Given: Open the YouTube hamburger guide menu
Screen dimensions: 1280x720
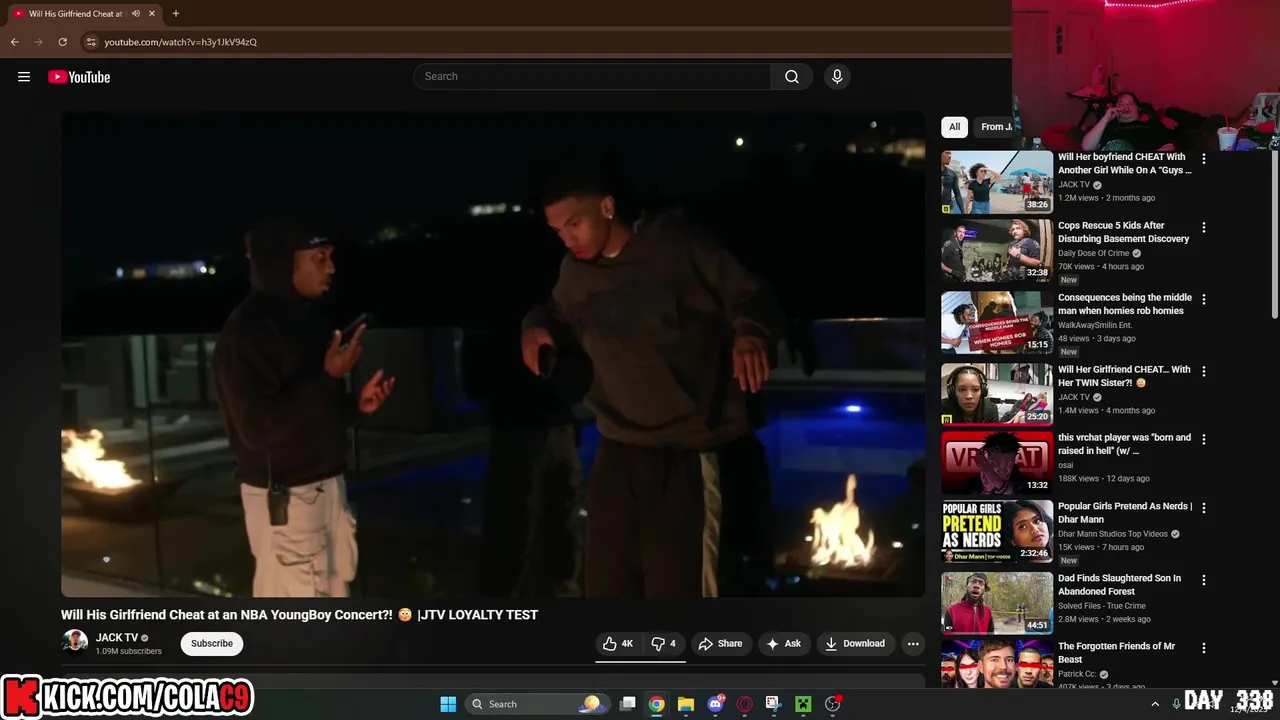Looking at the screenshot, I should point(24,77).
